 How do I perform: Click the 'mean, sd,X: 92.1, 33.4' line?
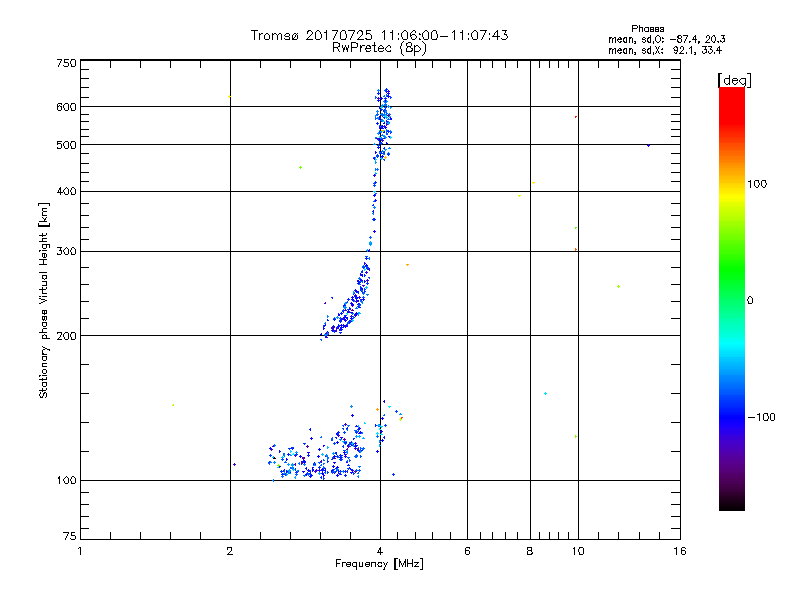click(665, 50)
